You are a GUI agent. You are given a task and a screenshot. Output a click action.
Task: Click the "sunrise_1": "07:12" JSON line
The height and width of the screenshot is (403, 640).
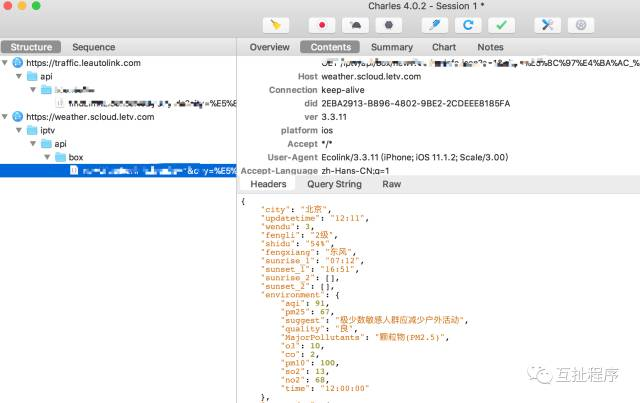coord(312,261)
